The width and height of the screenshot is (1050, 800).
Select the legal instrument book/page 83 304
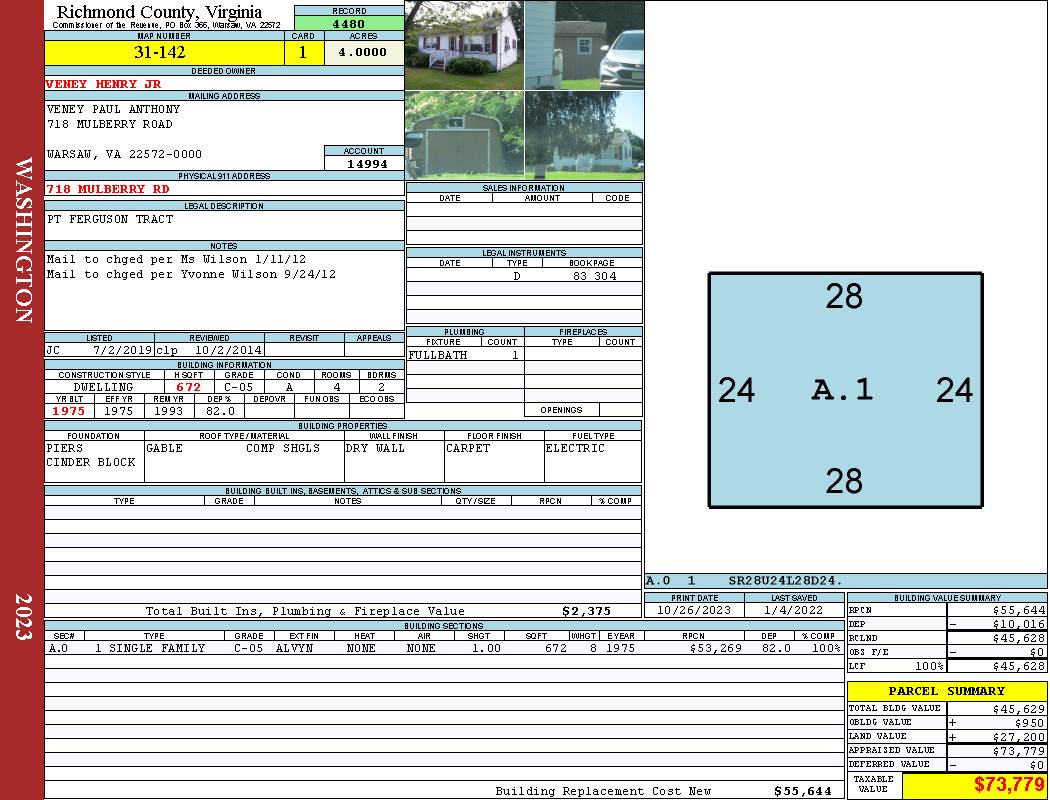coord(594,276)
